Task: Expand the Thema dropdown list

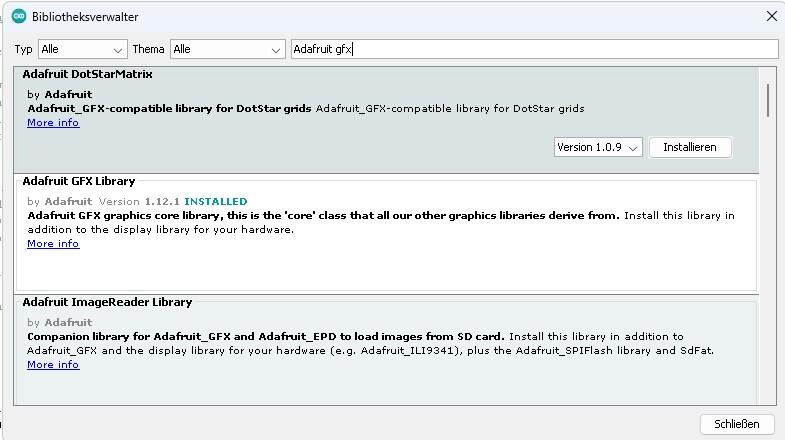Action: 228,49
